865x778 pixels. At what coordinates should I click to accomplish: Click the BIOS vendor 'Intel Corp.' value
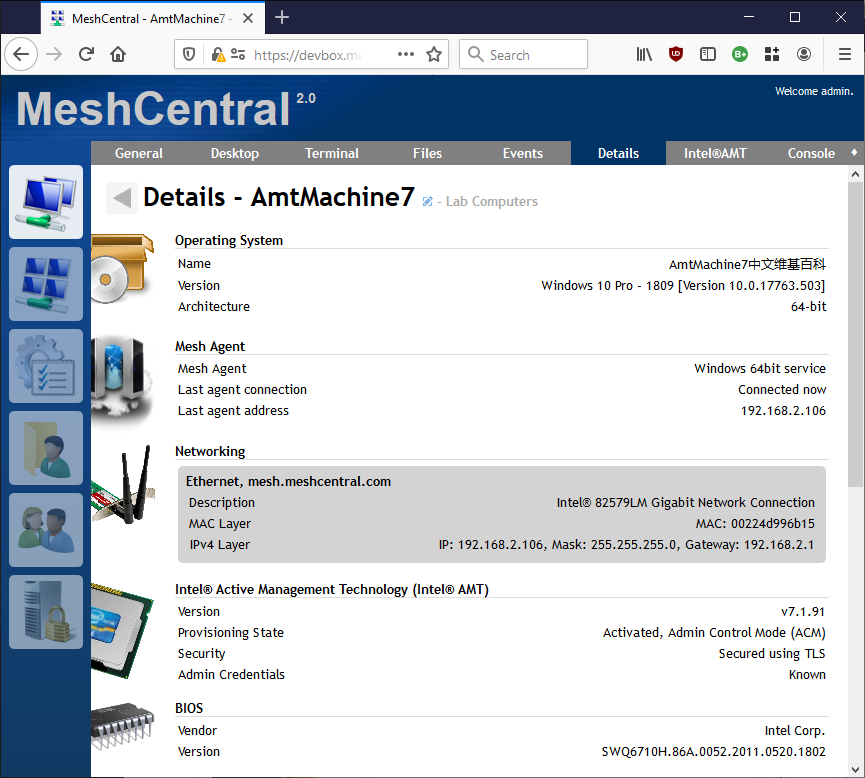[795, 731]
